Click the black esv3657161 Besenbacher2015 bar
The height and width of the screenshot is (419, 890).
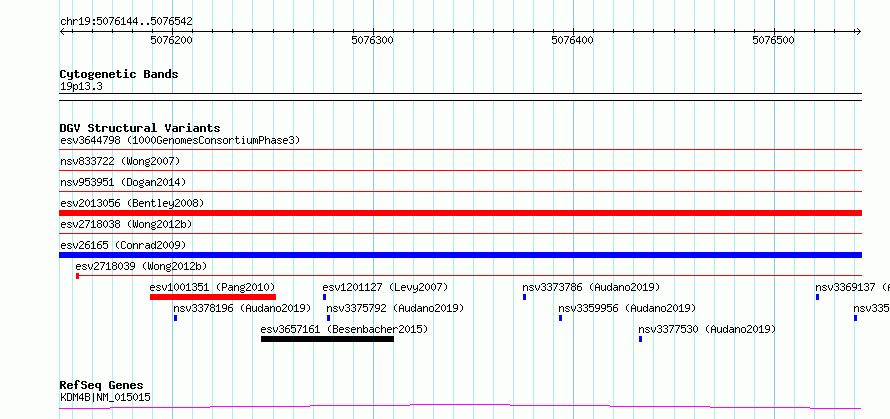[328, 339]
